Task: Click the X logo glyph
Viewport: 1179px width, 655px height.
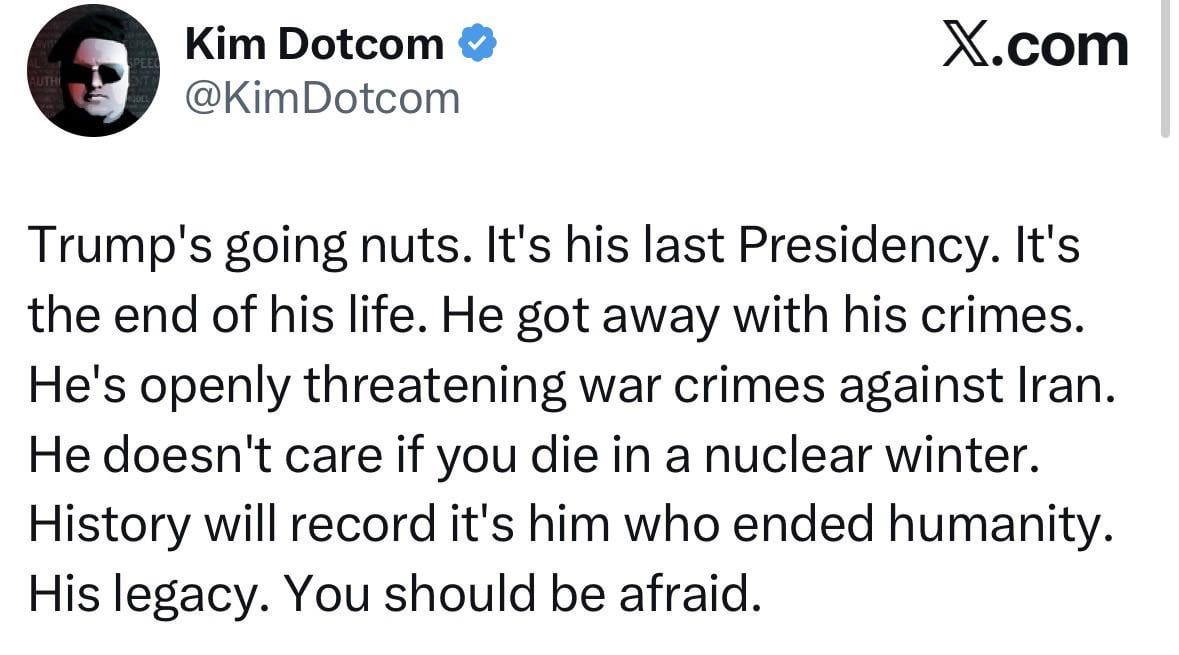Action: pos(964,46)
